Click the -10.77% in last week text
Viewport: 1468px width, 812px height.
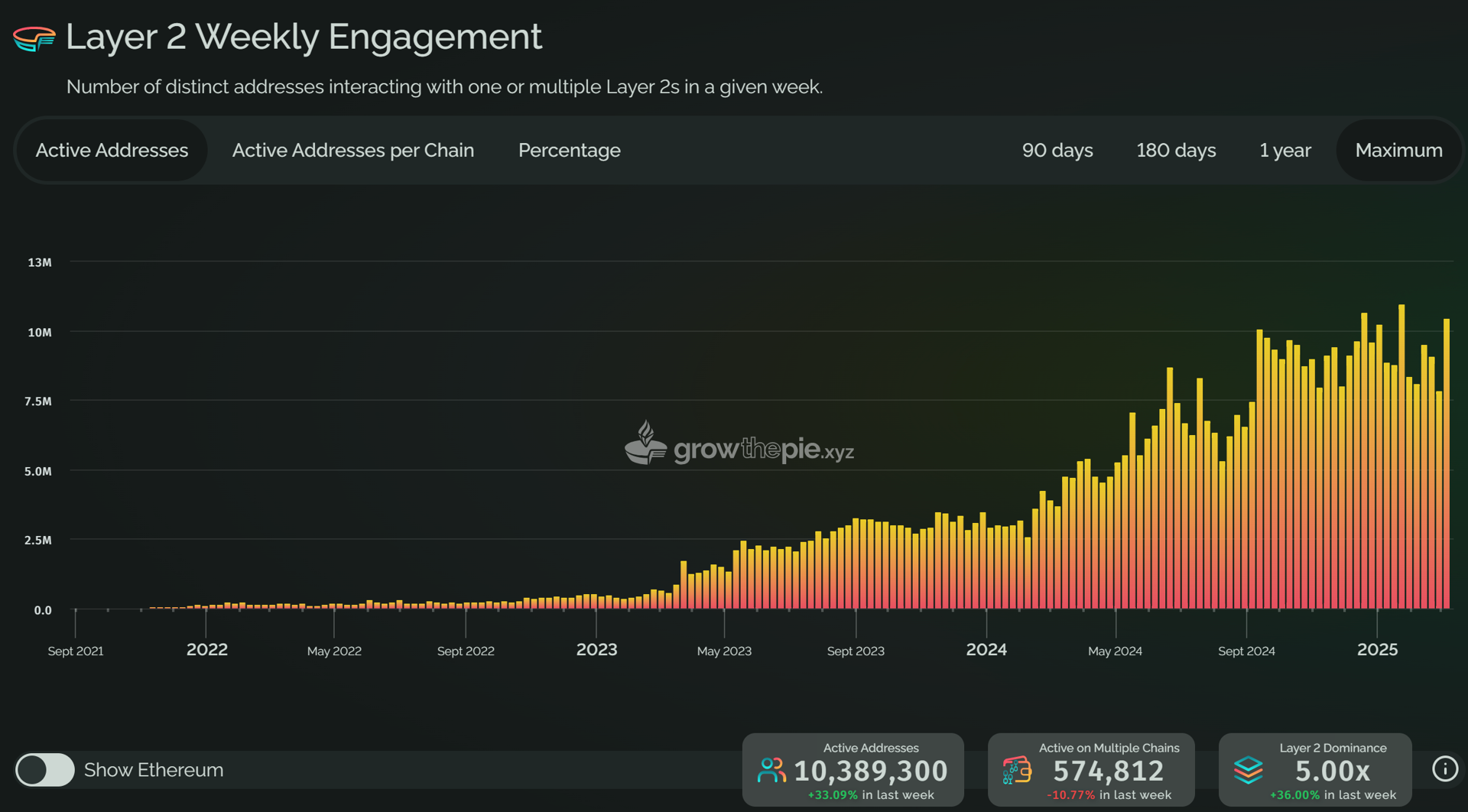(x=1109, y=795)
